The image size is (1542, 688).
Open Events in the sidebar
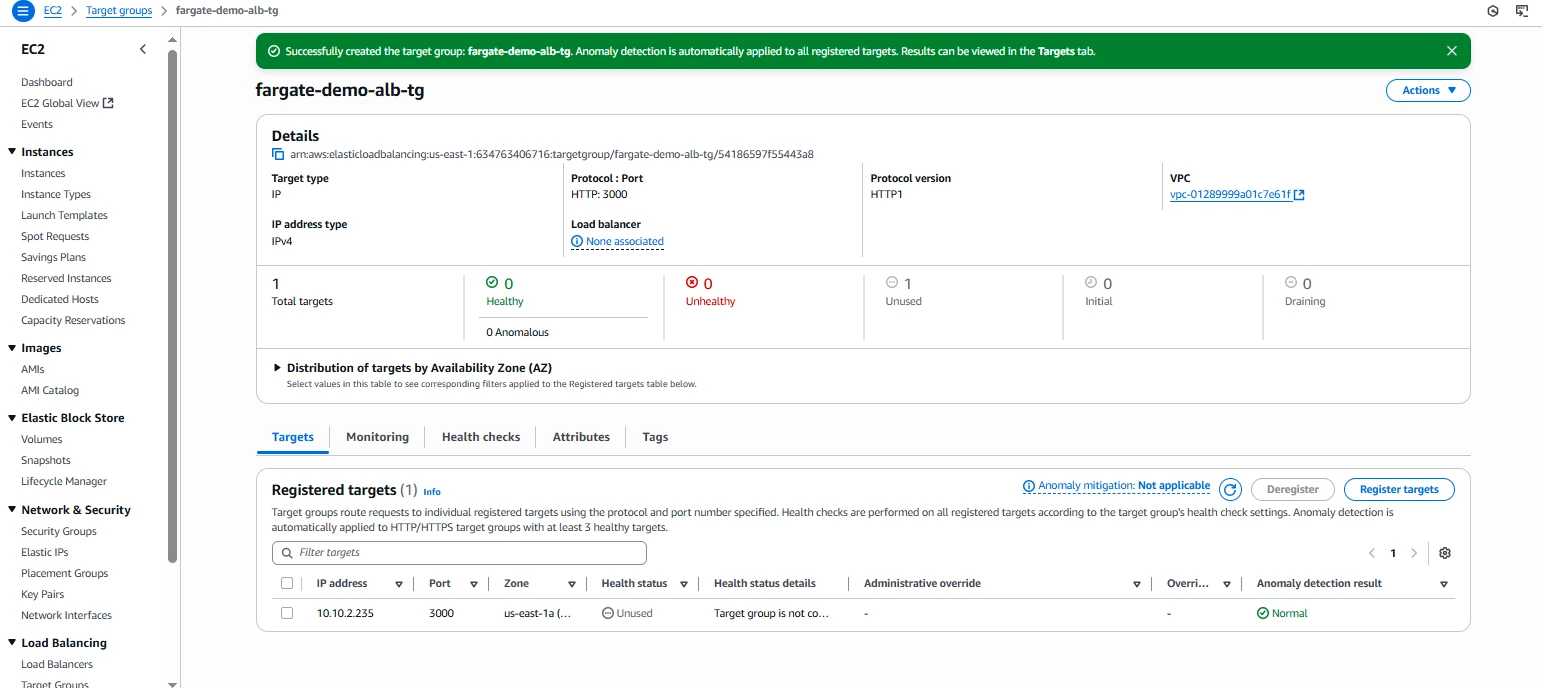coord(37,124)
